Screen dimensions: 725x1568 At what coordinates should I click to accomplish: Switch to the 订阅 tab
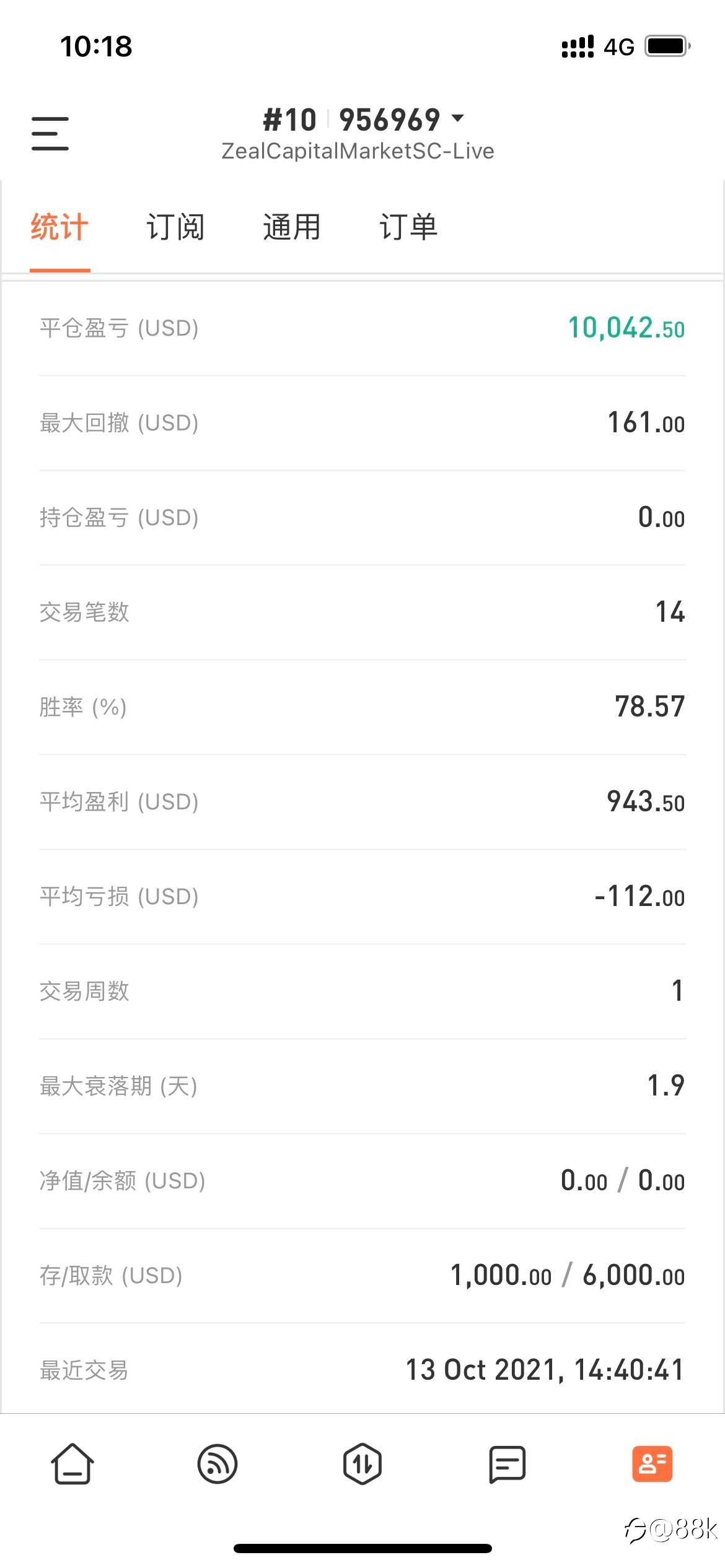tap(175, 227)
